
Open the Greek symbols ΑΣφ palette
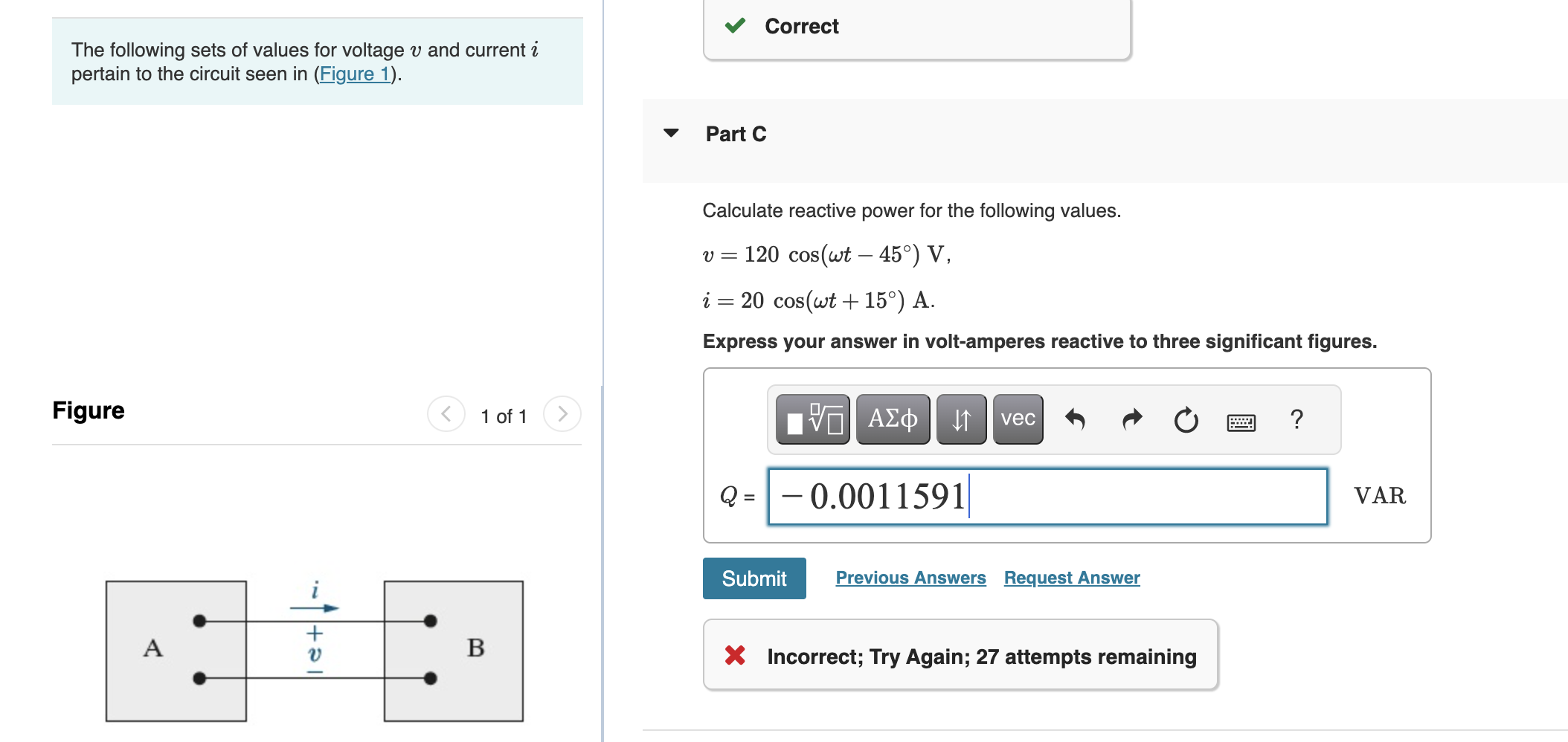tap(892, 419)
